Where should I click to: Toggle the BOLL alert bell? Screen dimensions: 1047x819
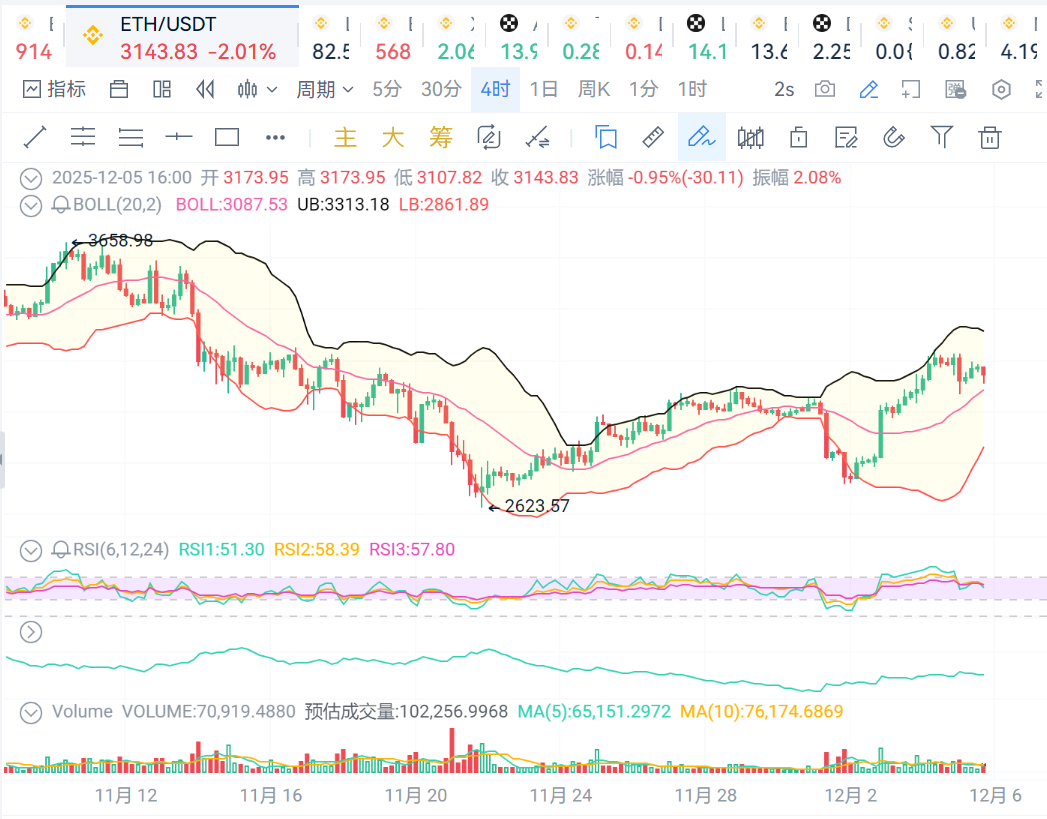(x=60, y=205)
